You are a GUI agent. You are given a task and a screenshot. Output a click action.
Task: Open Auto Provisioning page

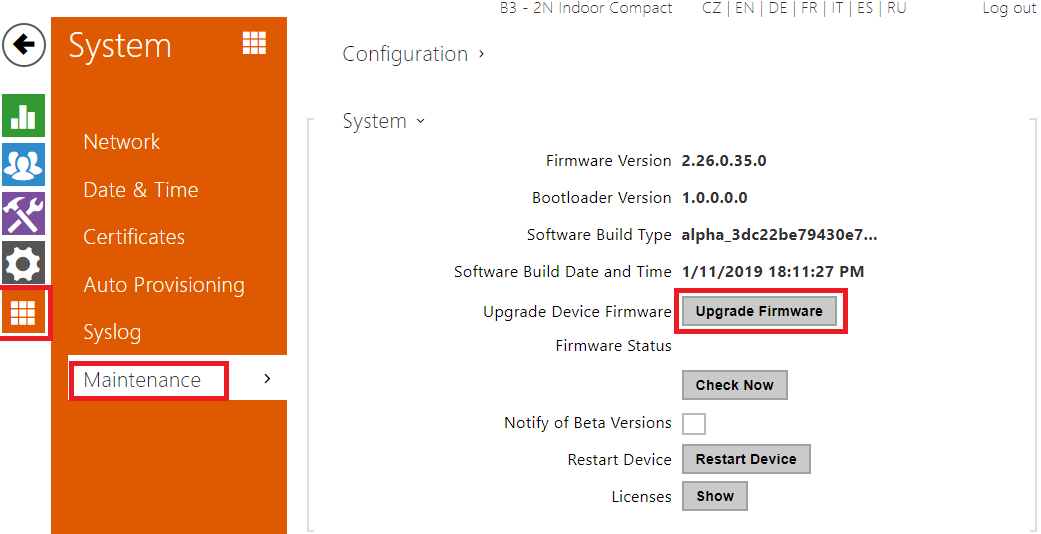click(x=164, y=285)
